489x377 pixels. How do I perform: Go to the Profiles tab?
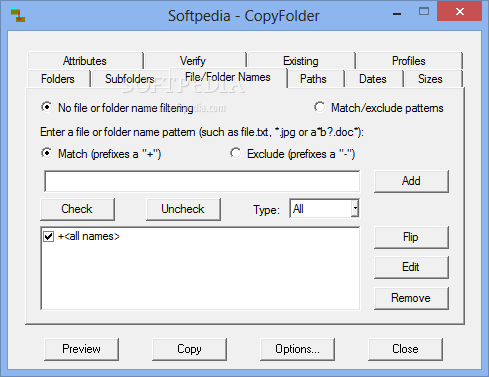(409, 61)
